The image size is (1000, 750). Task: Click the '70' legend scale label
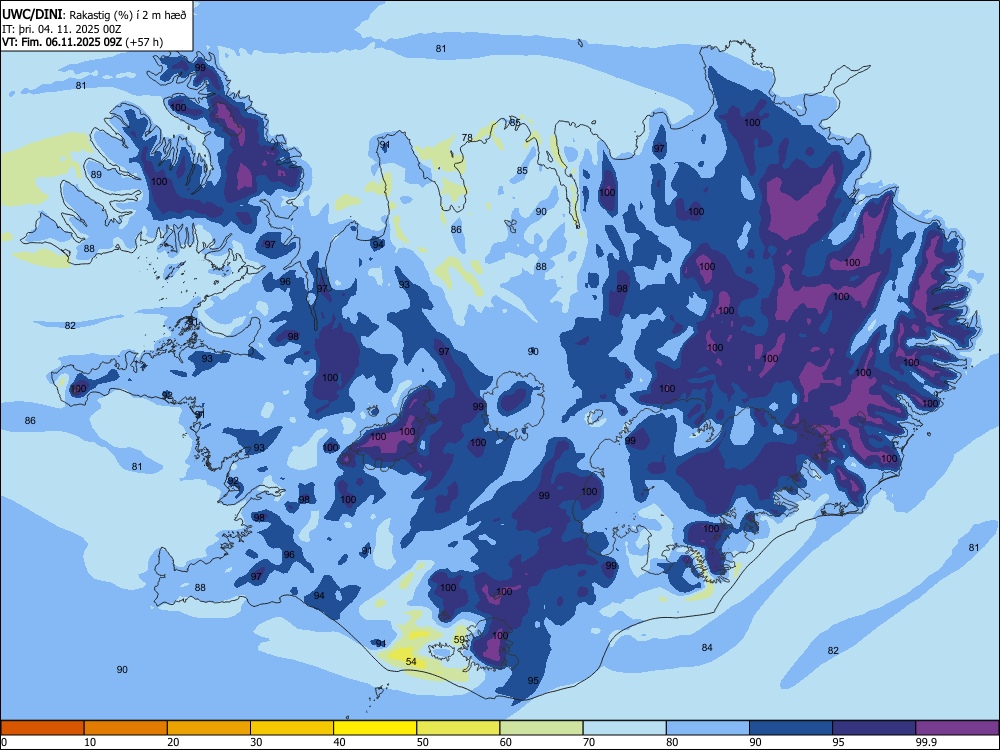(589, 742)
